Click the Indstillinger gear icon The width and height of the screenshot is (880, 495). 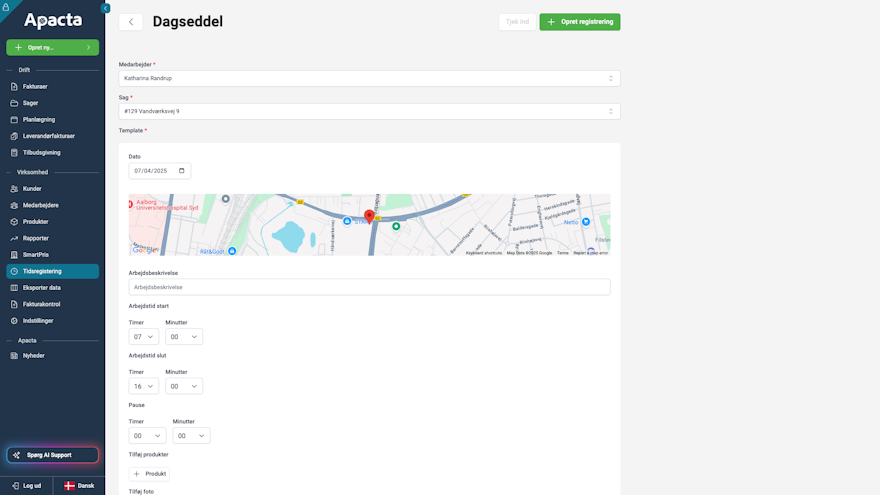14,321
